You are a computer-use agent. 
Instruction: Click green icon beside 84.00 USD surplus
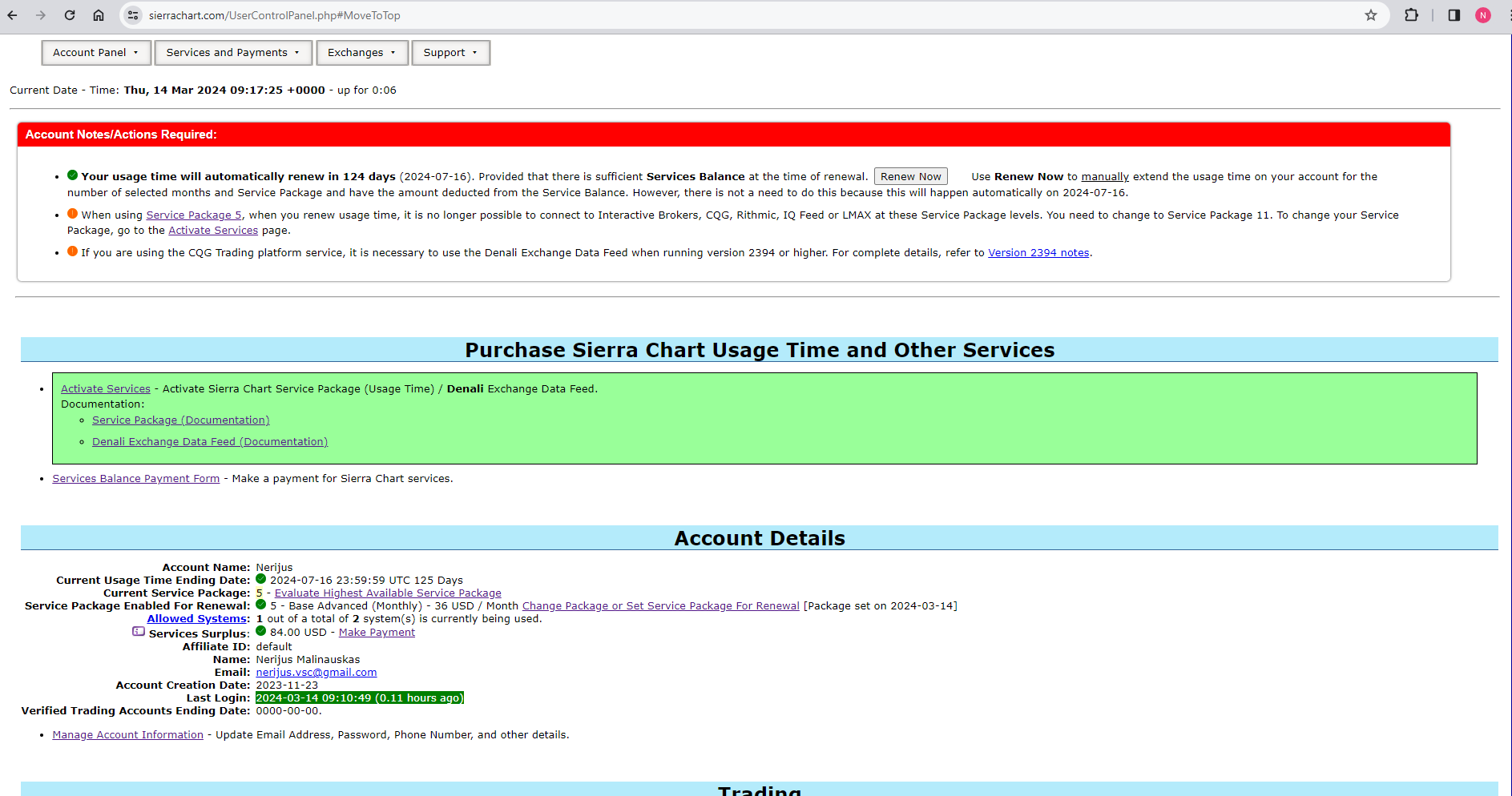(260, 631)
